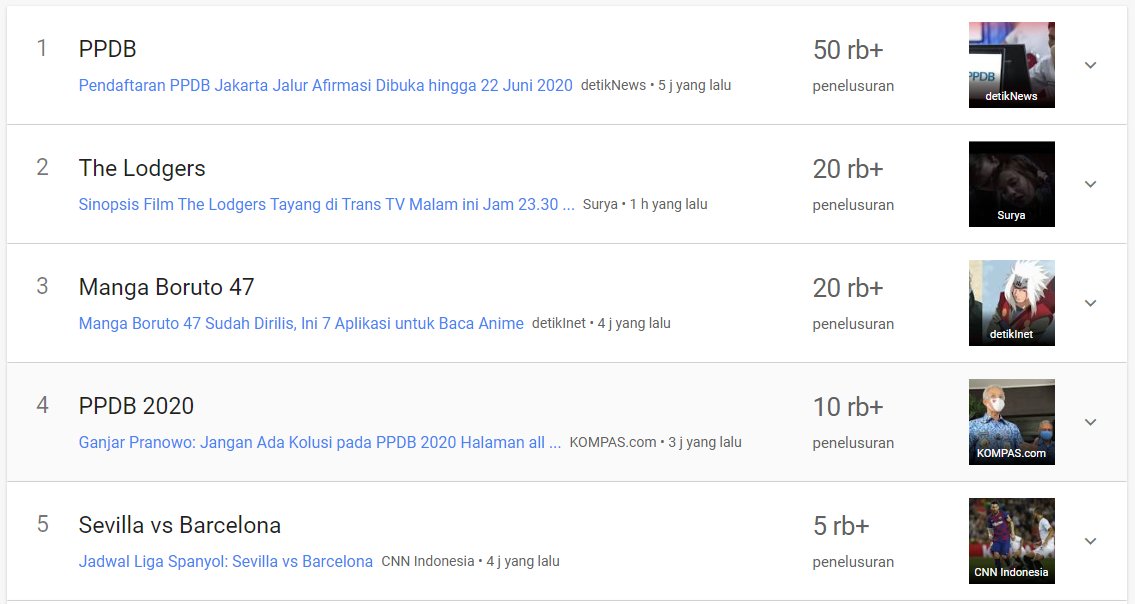1135x604 pixels.
Task: Select The Lodgers trend title
Action: coord(142,168)
